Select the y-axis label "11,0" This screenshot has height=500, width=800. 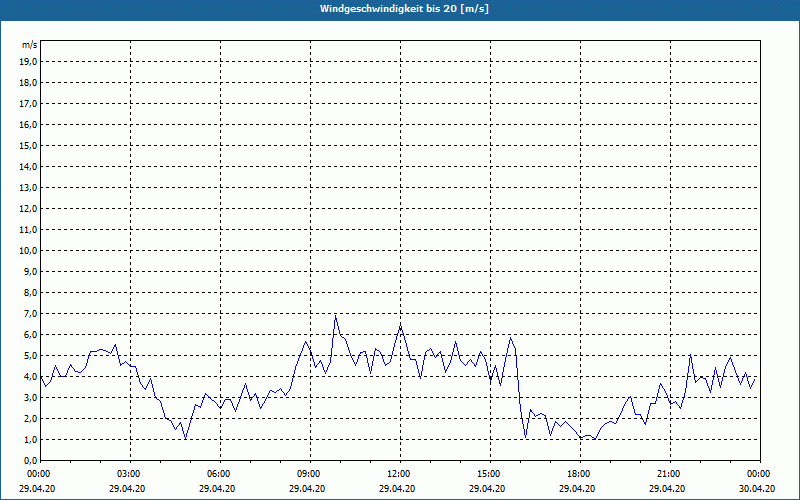pyautogui.click(x=29, y=230)
